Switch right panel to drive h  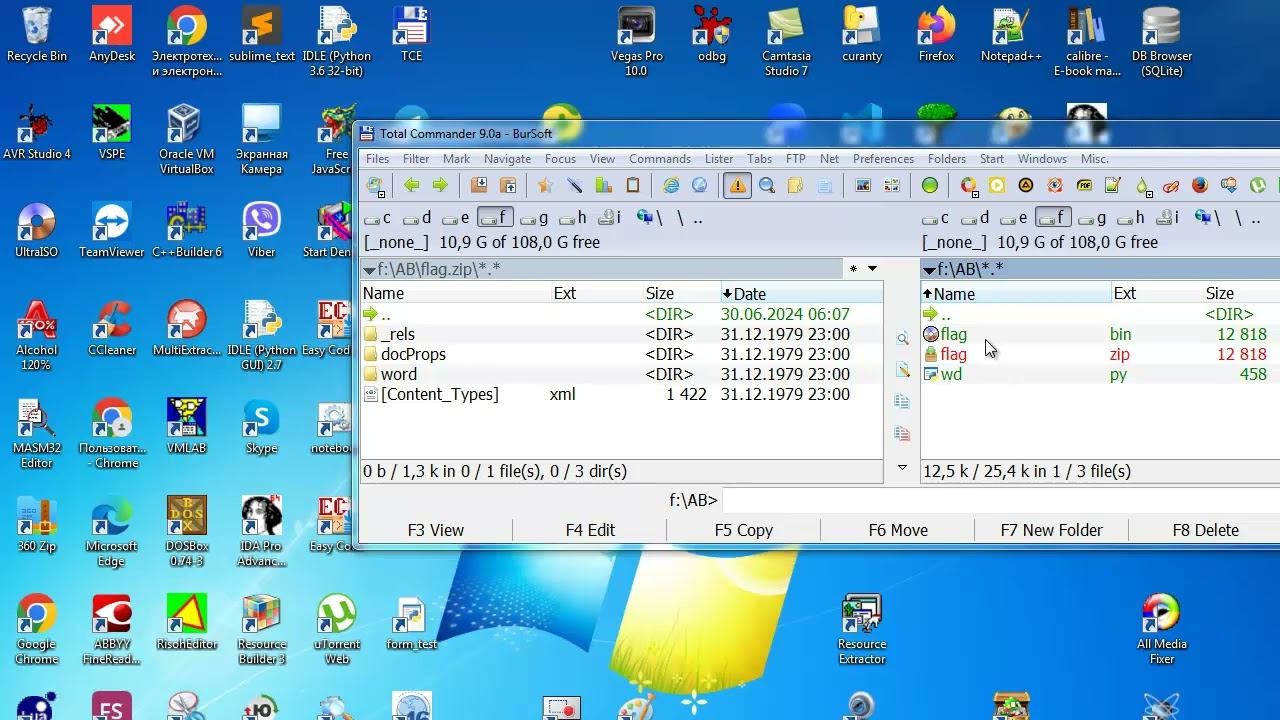[x=1130, y=217]
